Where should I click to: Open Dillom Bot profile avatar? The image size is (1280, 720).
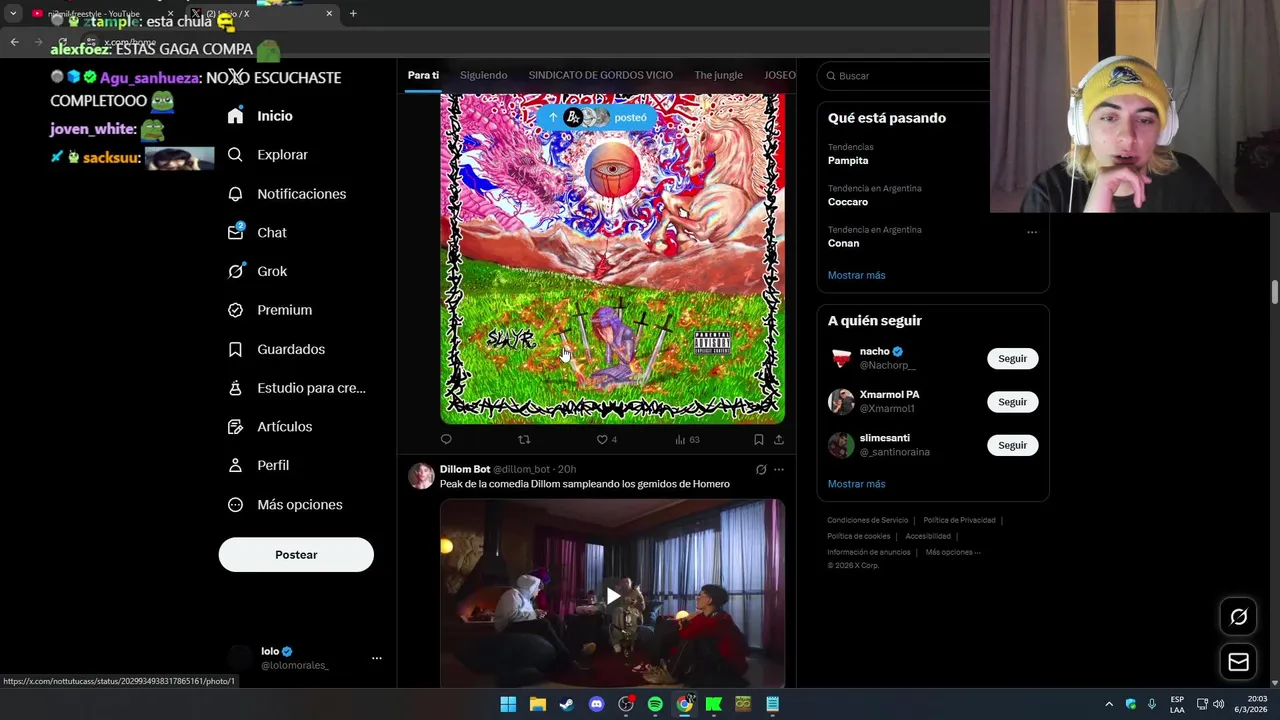click(421, 476)
